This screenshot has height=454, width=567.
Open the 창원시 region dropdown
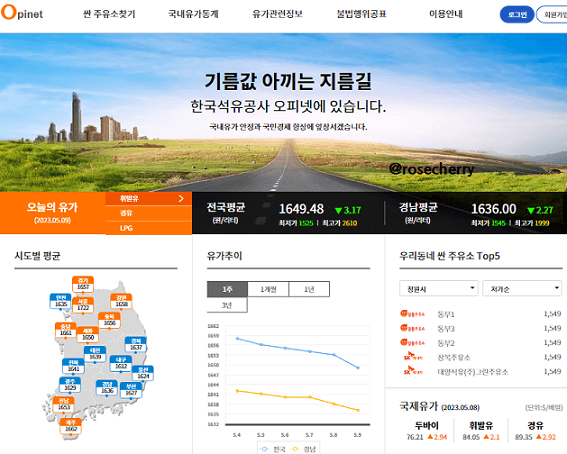click(439, 289)
